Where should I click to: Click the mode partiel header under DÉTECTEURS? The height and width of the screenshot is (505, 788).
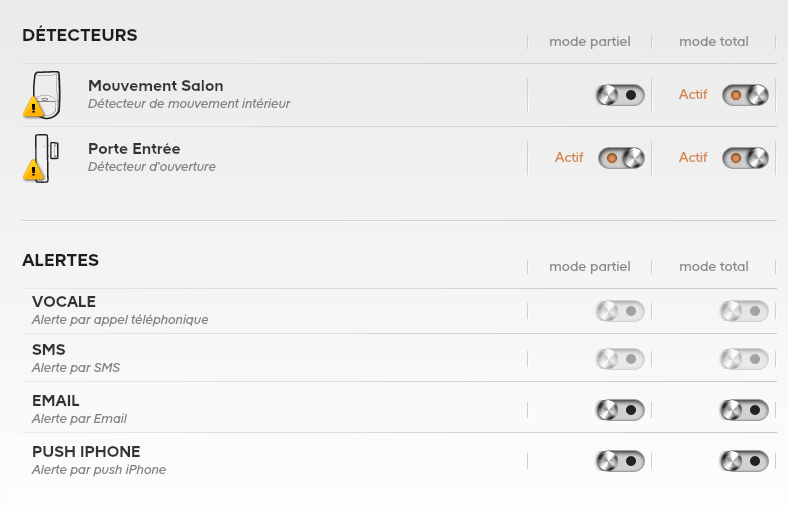[590, 42]
